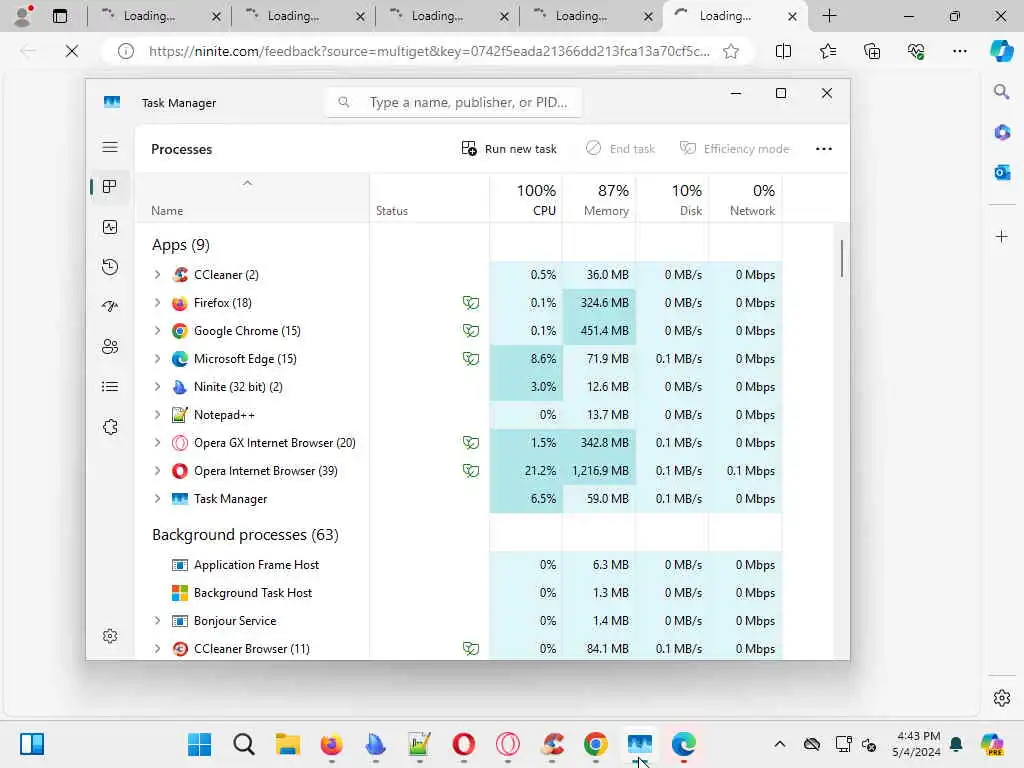Open the Details page sidebar icon
Image resolution: width=1024 pixels, height=768 pixels.
[110, 387]
